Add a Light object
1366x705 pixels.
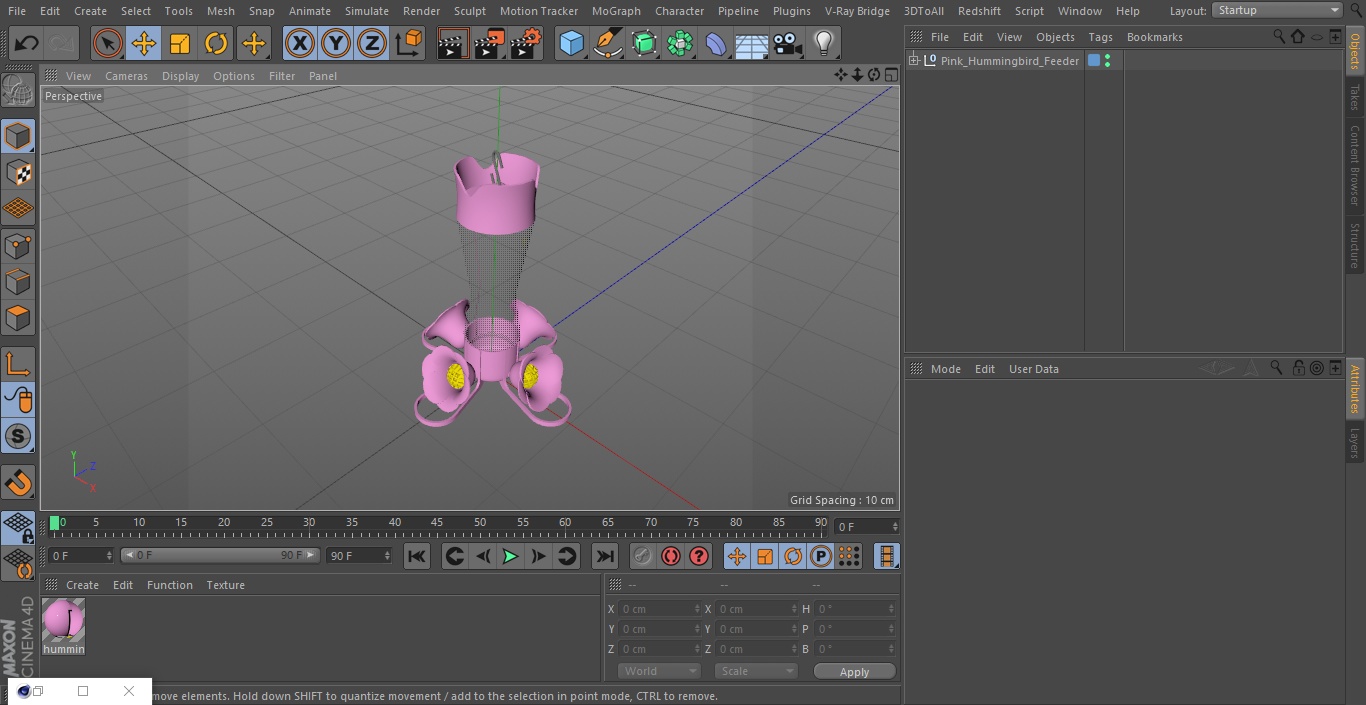click(x=823, y=43)
